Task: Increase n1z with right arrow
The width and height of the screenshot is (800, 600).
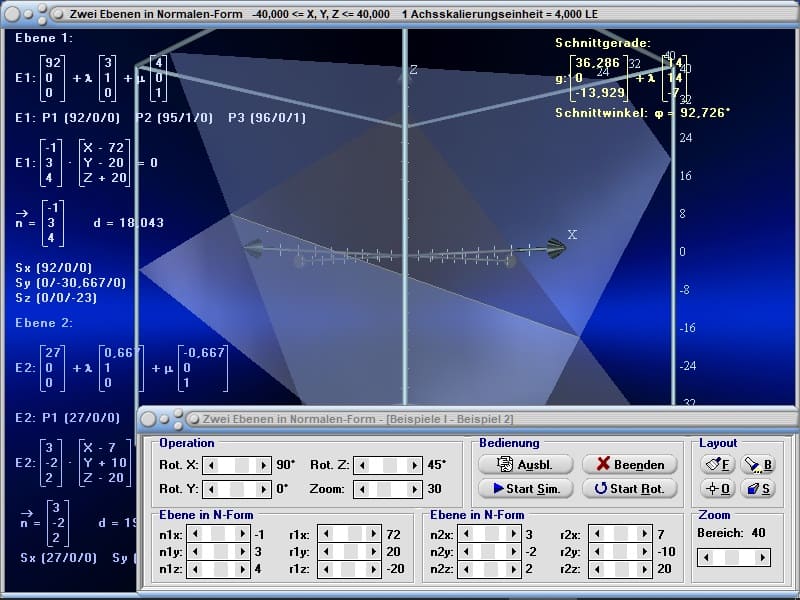Action: 243,568
